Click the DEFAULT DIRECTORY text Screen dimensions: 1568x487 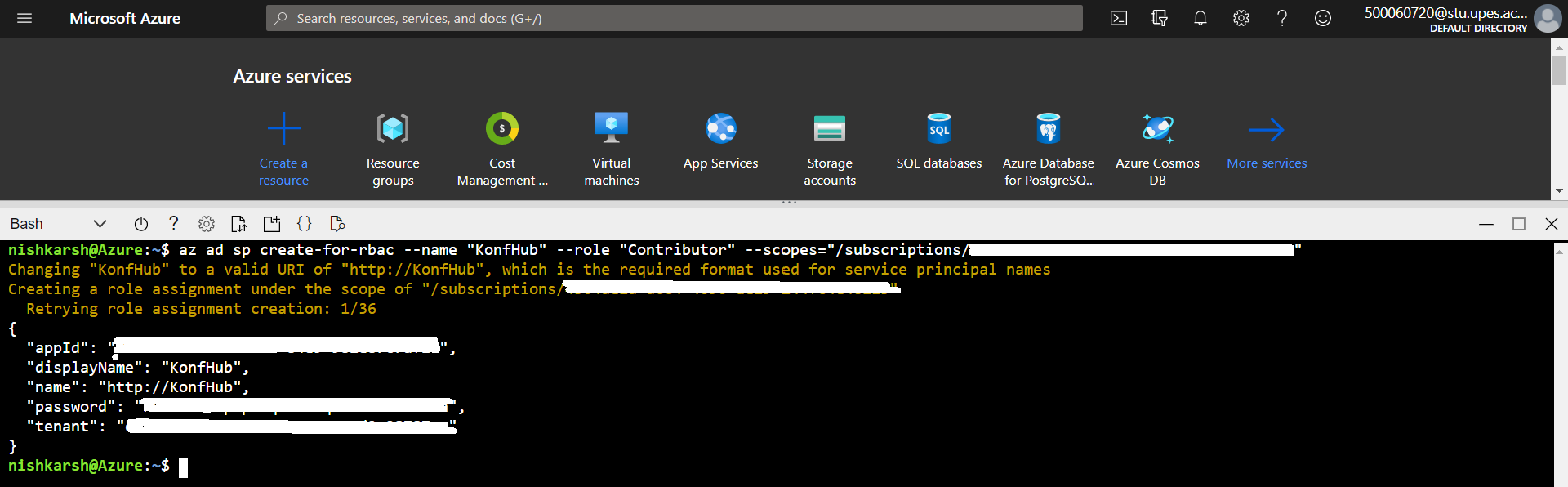pyautogui.click(x=1478, y=29)
